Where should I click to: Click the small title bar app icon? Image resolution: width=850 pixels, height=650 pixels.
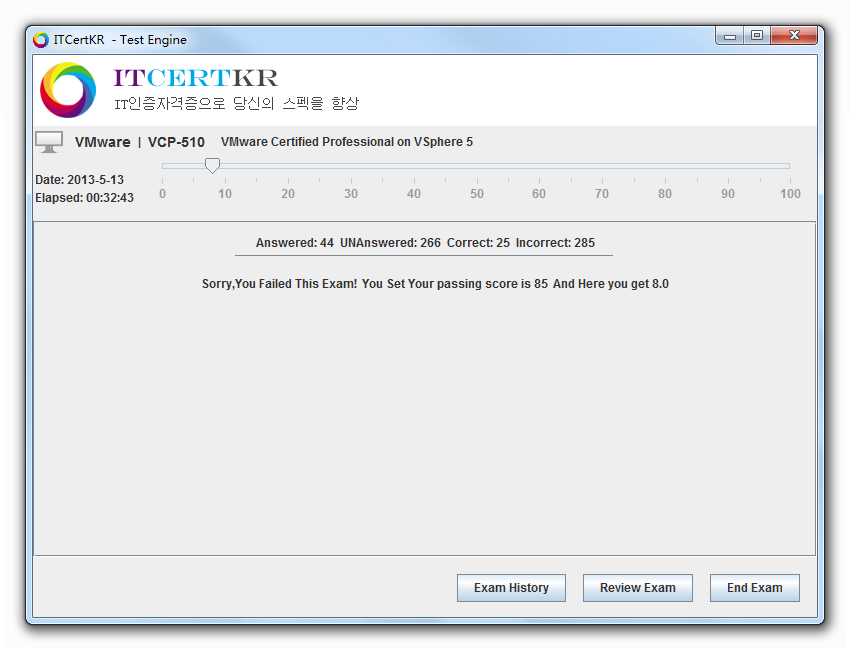(41, 40)
